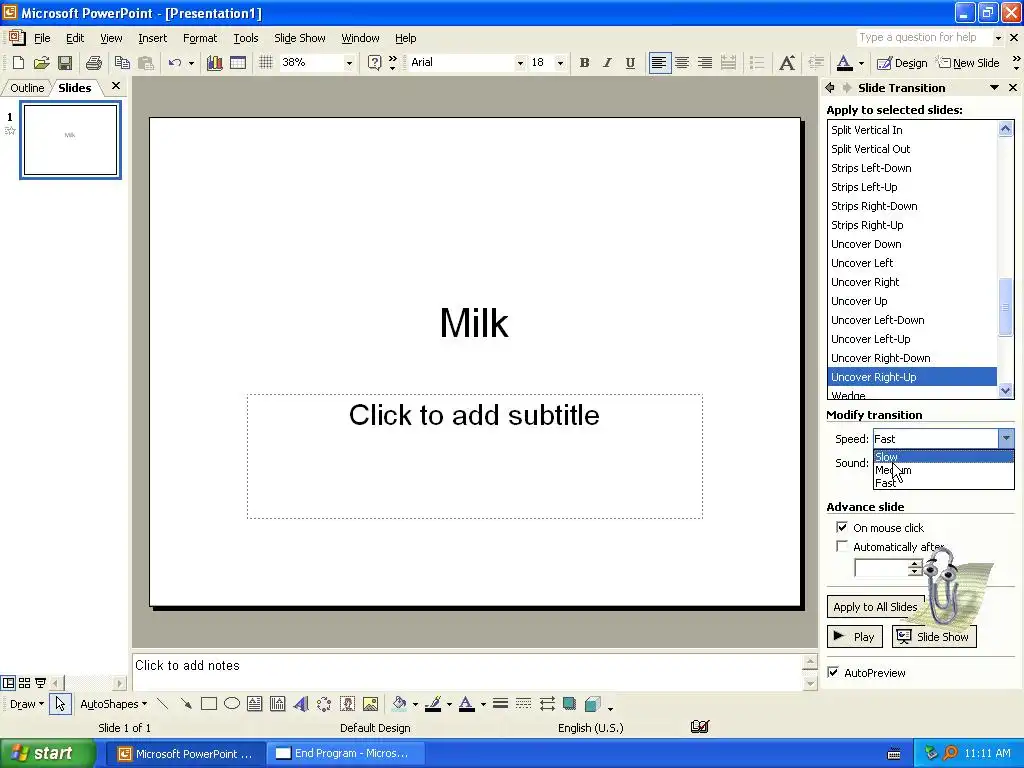Open PowerPoint Help question mark icon
The height and width of the screenshot is (768, 1024).
(374, 63)
